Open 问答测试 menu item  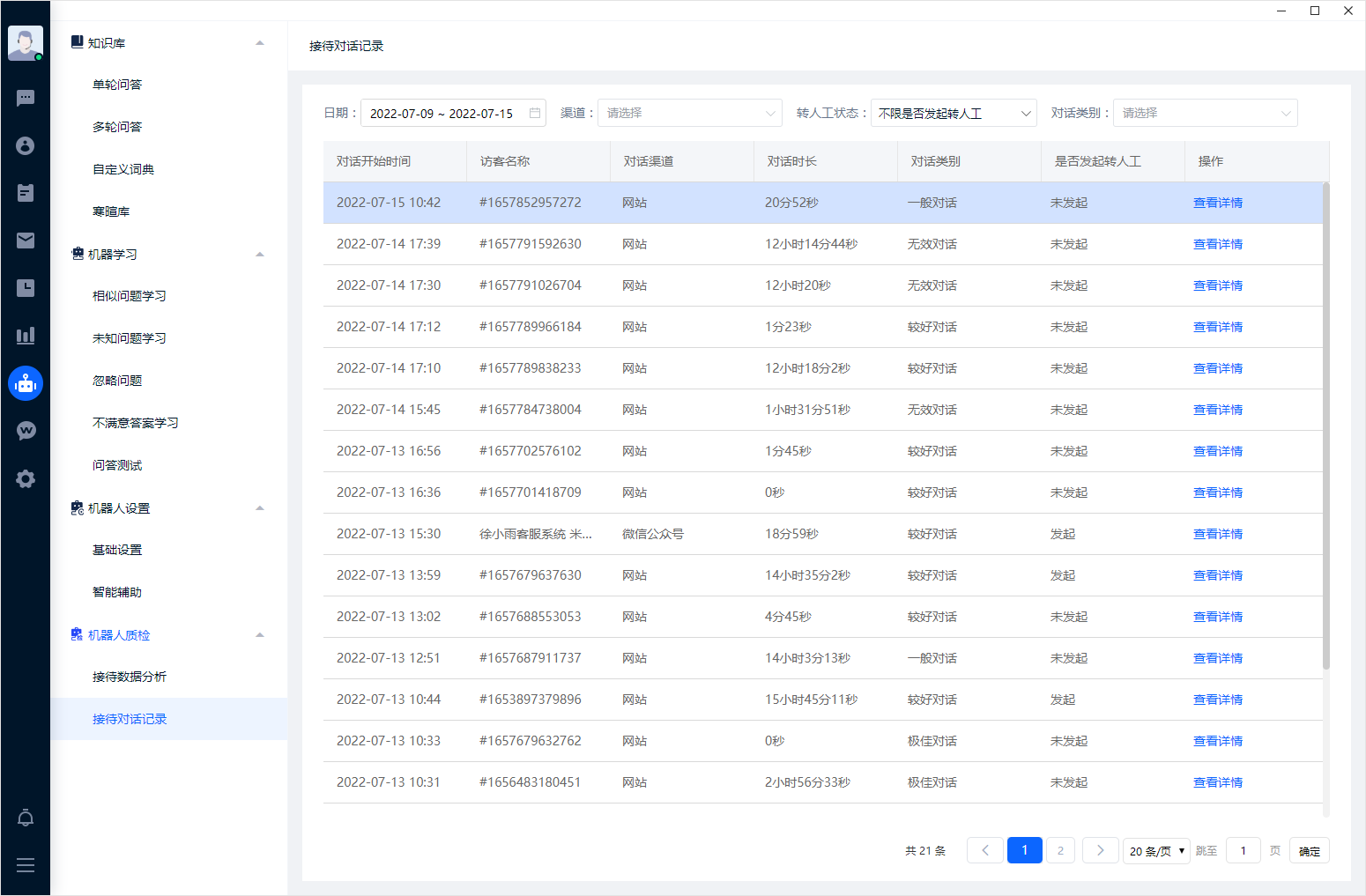[117, 465]
